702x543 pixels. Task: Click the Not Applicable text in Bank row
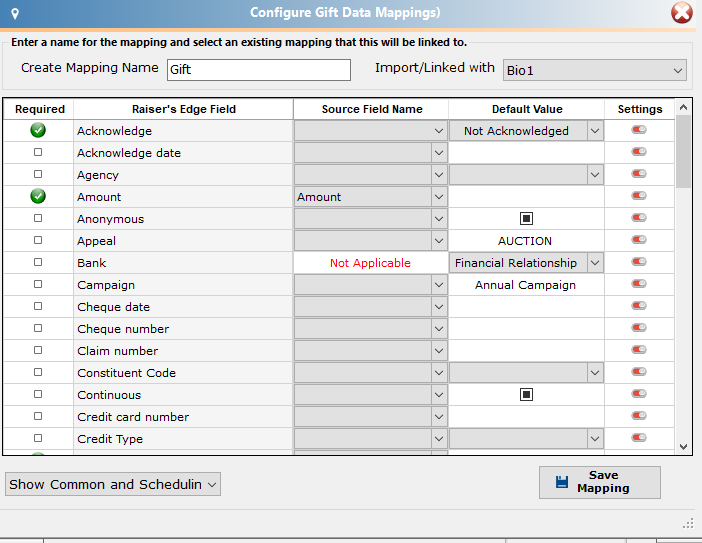[370, 263]
